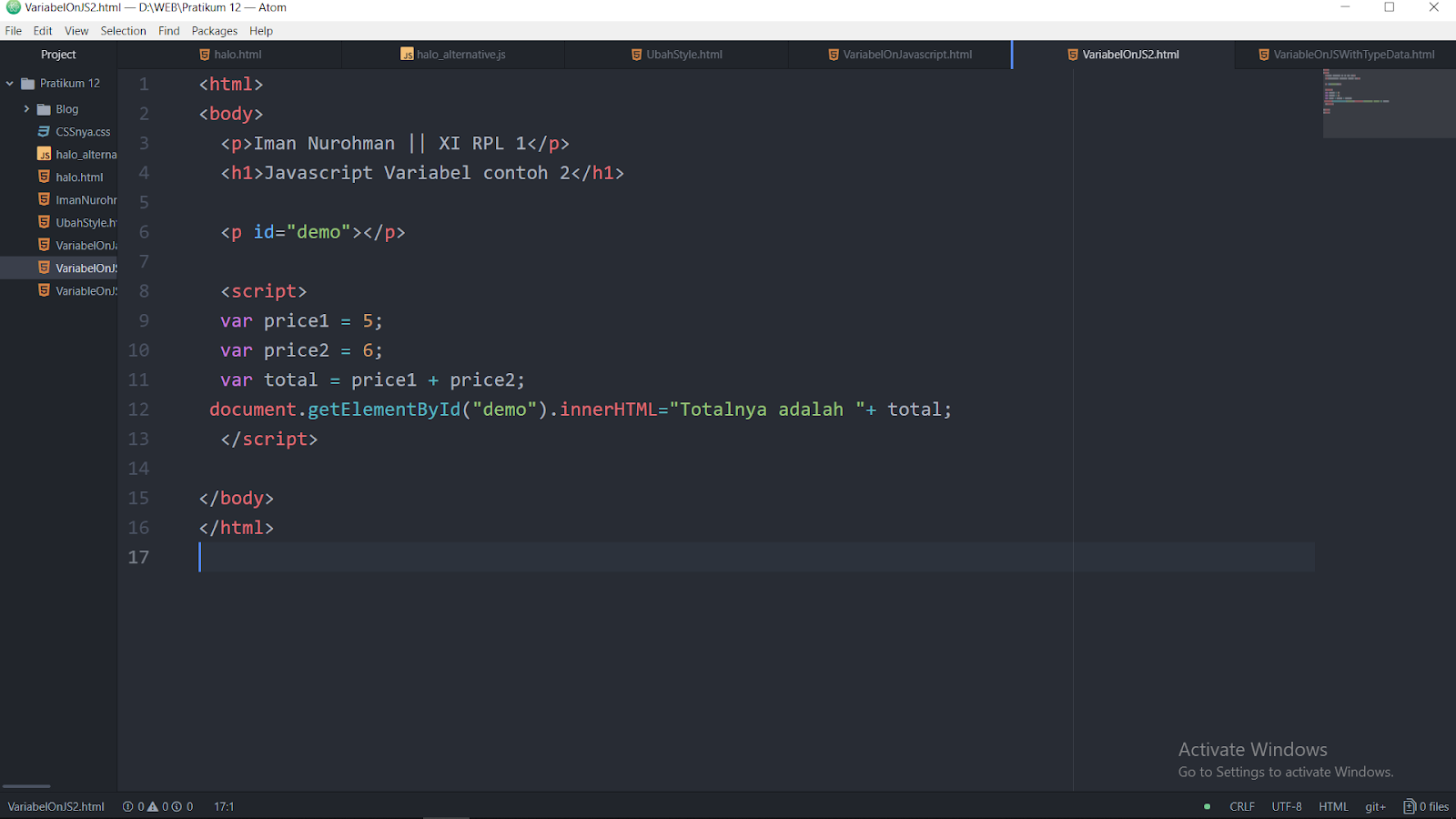Click the cursor position indicator 17:1
Screen dimensions: 1456x819
coord(224,806)
